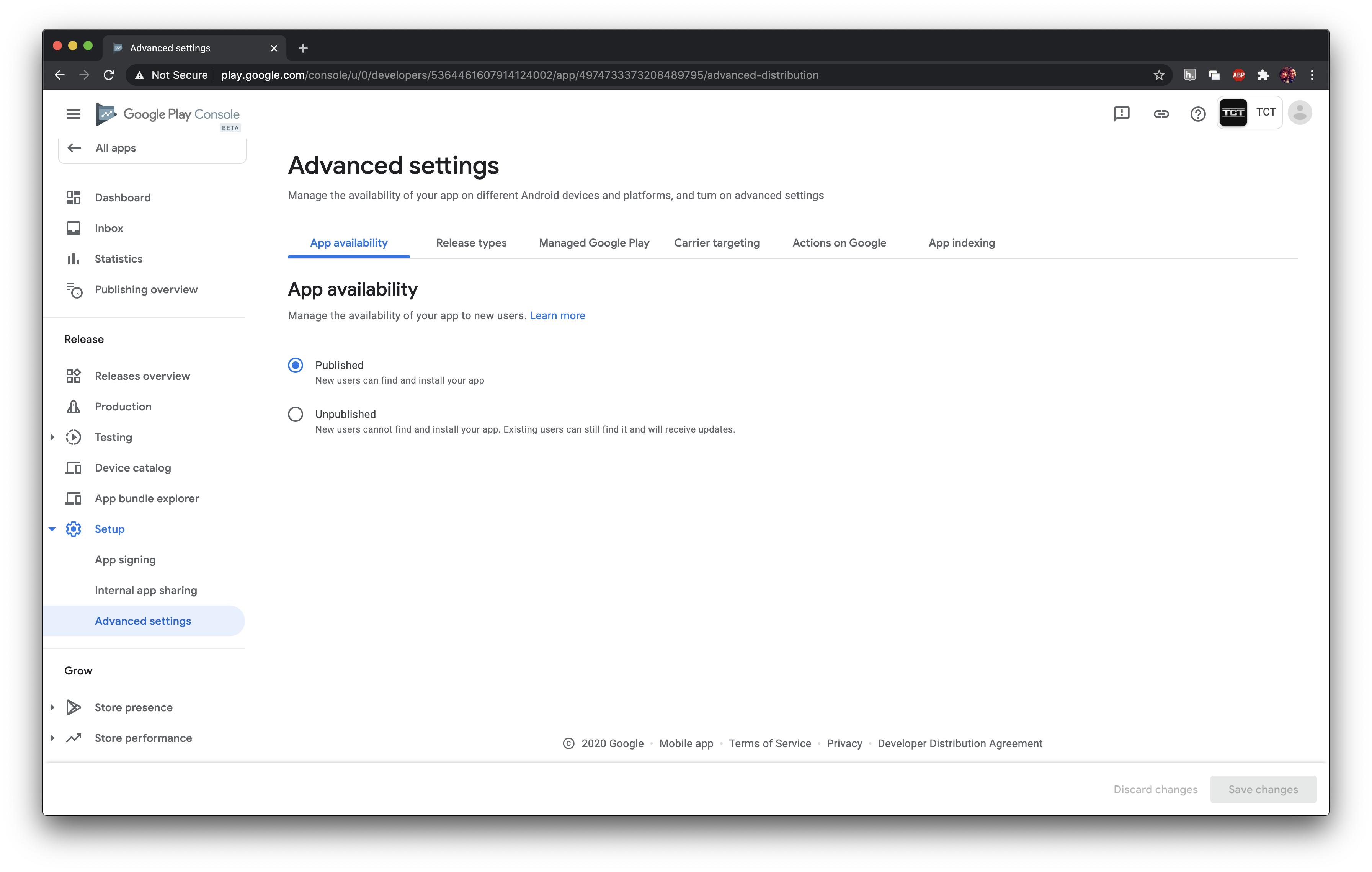The width and height of the screenshot is (1372, 872).
Task: Expand the Store presence section
Action: coord(52,707)
